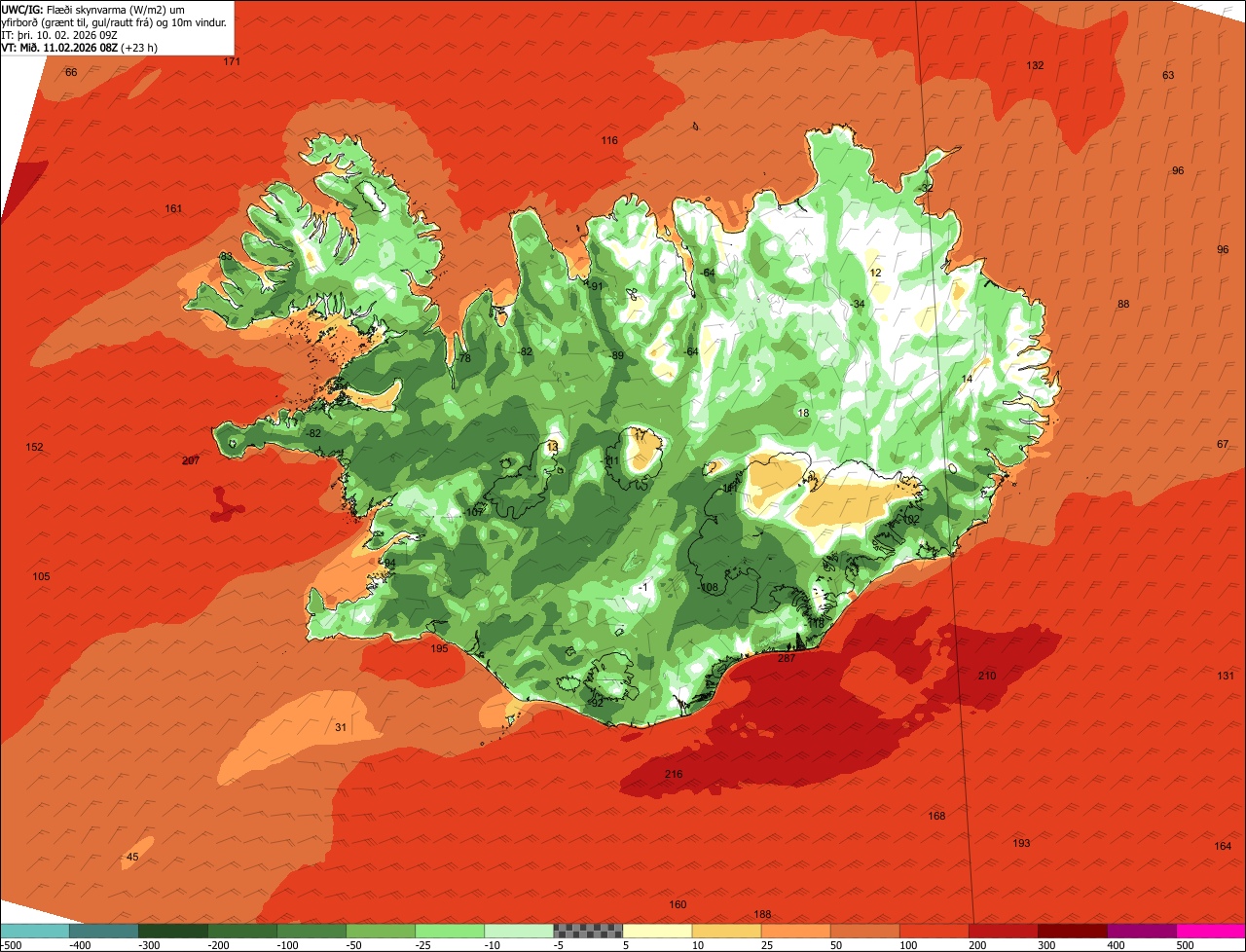Click the map value "193" in the southeast sea
The image size is (1246, 952).
[x=1021, y=843]
